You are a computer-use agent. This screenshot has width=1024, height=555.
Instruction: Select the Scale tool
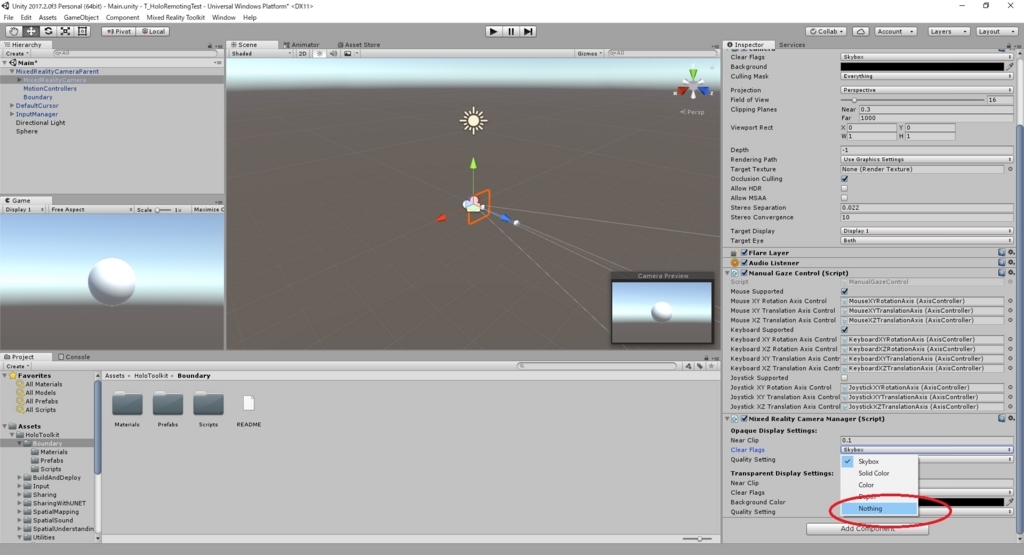tap(65, 31)
